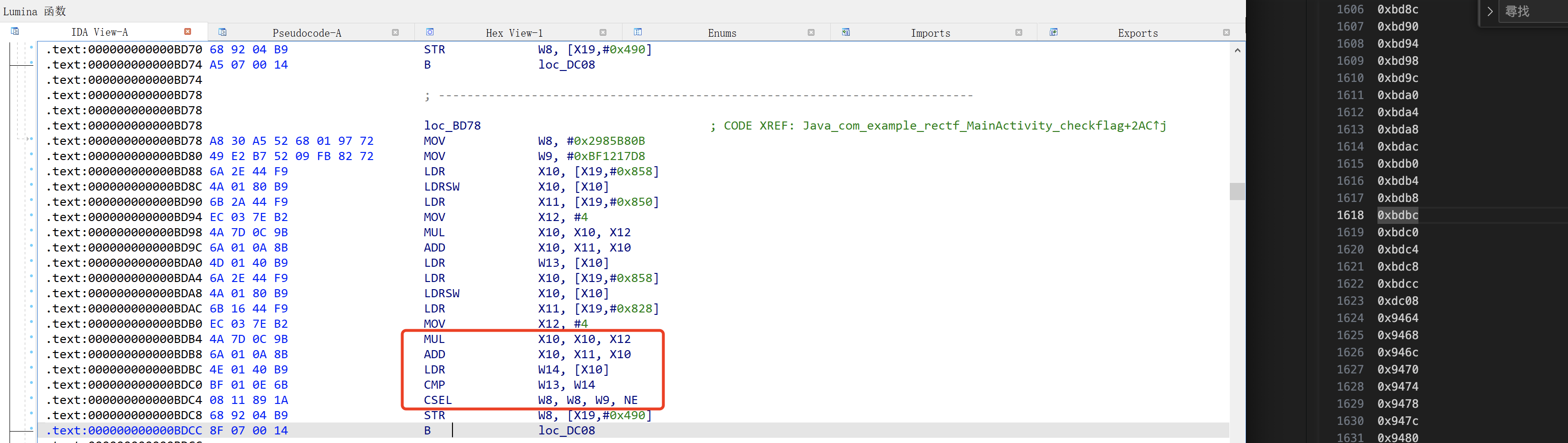This screenshot has height=443, width=1568.
Task: Click offset #0x850 in LDR X11
Action: click(630, 201)
